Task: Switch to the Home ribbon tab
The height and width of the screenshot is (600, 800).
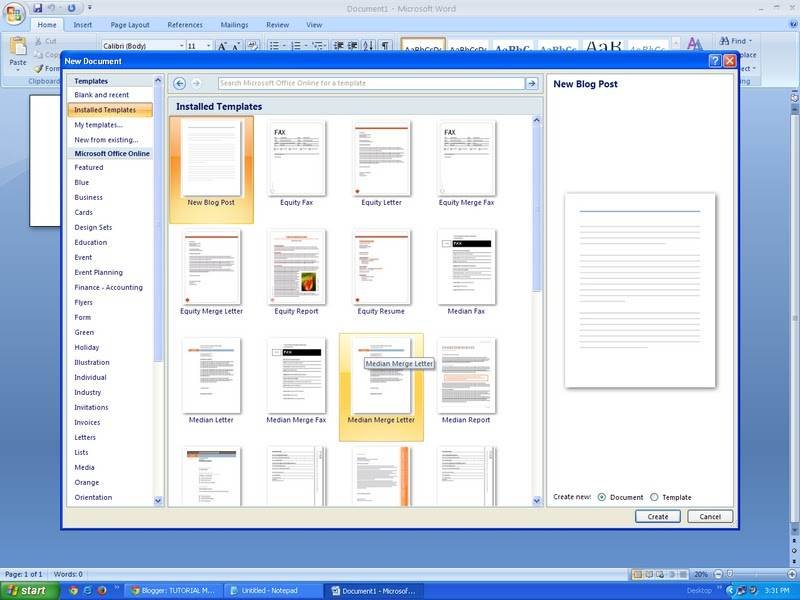Action: [x=47, y=24]
